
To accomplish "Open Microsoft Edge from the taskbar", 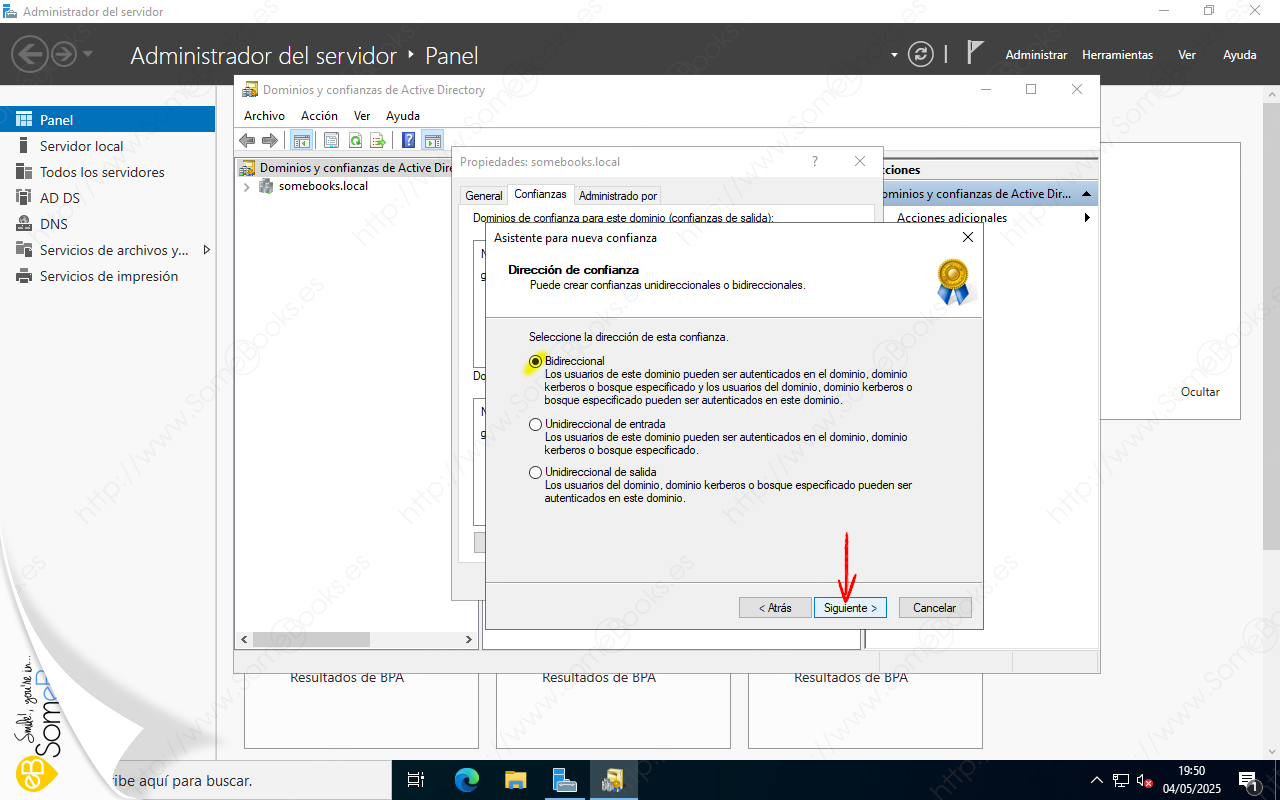I will [467, 780].
